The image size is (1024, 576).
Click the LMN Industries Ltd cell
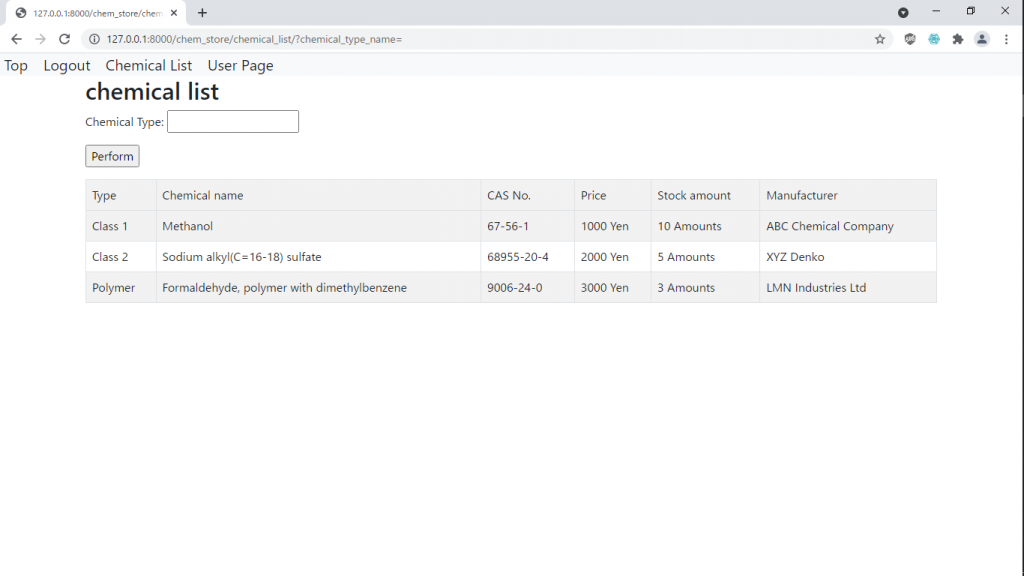pos(816,288)
